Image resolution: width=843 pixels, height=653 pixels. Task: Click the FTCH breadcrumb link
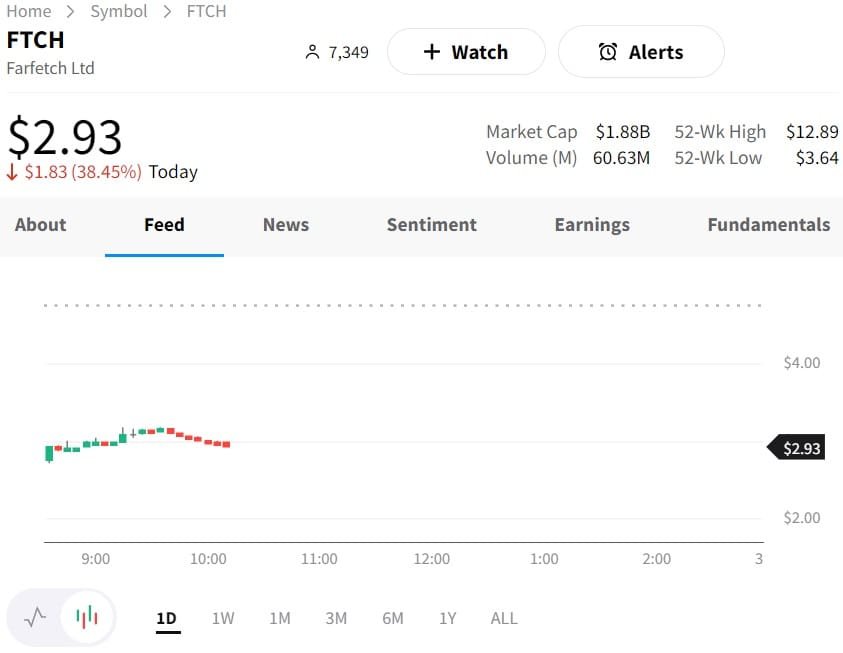(x=206, y=11)
